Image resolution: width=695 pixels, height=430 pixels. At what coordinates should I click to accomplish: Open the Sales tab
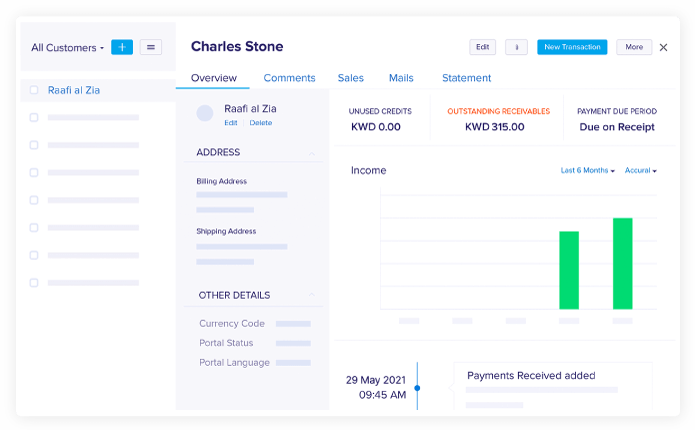point(351,78)
